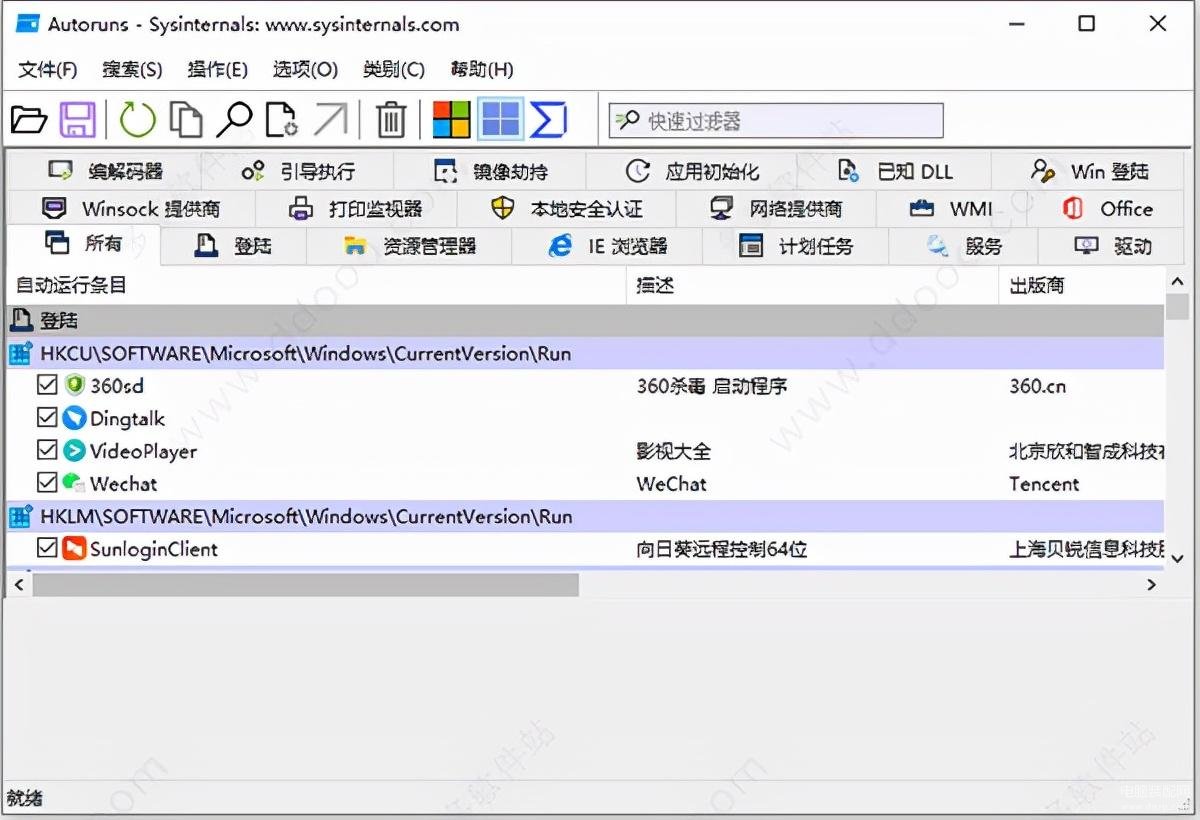Switch to the IE 浏览器 tab
Image resolution: width=1200 pixels, height=820 pixels.
coord(607,246)
